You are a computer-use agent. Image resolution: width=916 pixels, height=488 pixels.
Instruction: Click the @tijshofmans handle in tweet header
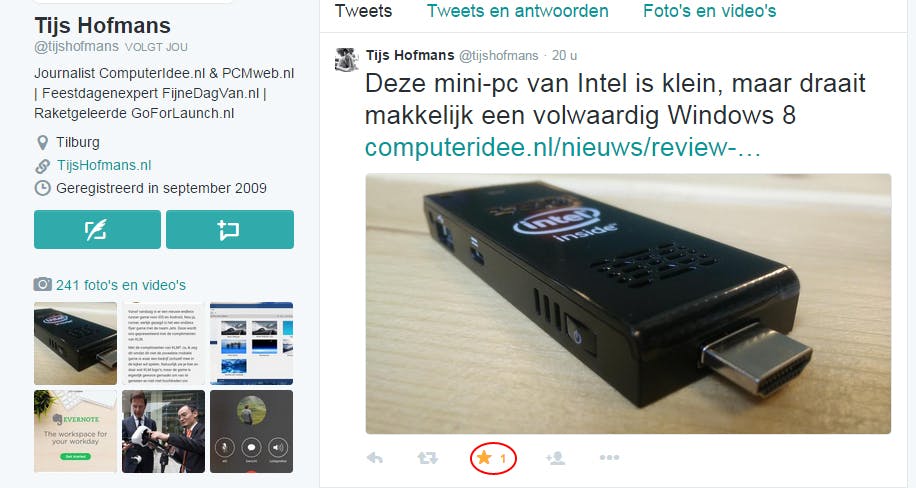pyautogui.click(x=498, y=56)
